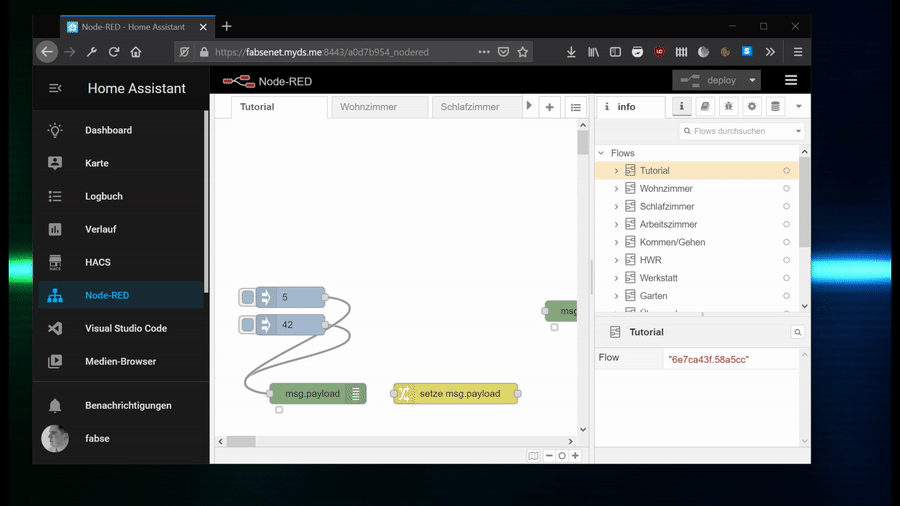Reset workspace zoom with circle button
The height and width of the screenshot is (506, 900).
[x=562, y=456]
